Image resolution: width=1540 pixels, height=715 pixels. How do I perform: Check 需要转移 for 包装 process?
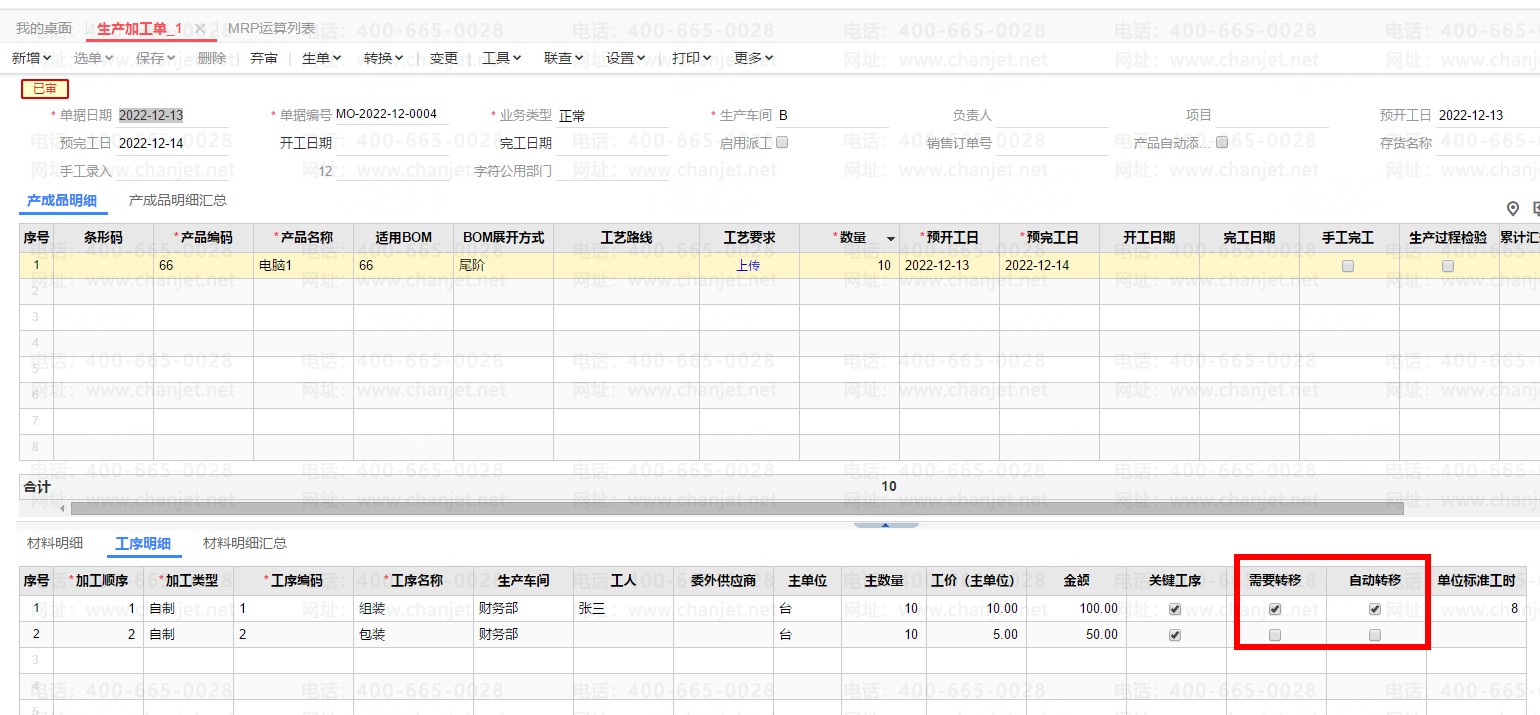click(1275, 634)
